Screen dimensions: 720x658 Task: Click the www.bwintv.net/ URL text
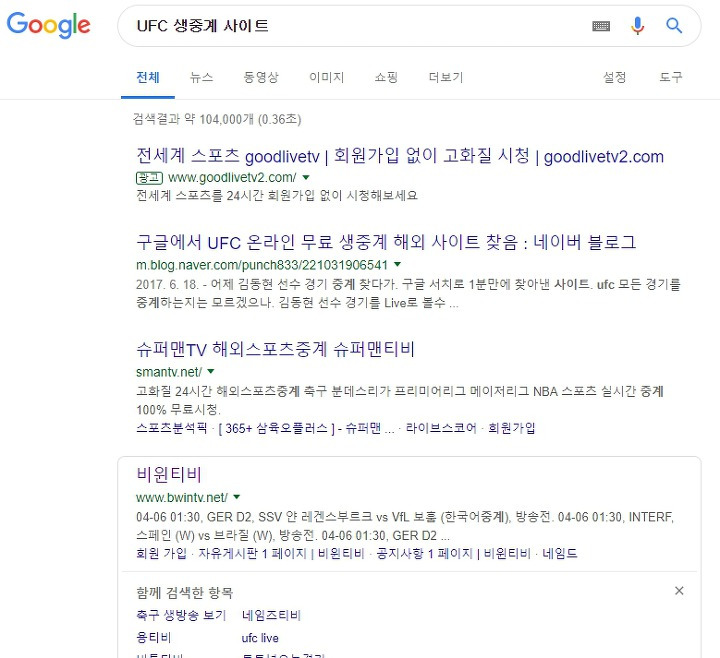click(181, 497)
